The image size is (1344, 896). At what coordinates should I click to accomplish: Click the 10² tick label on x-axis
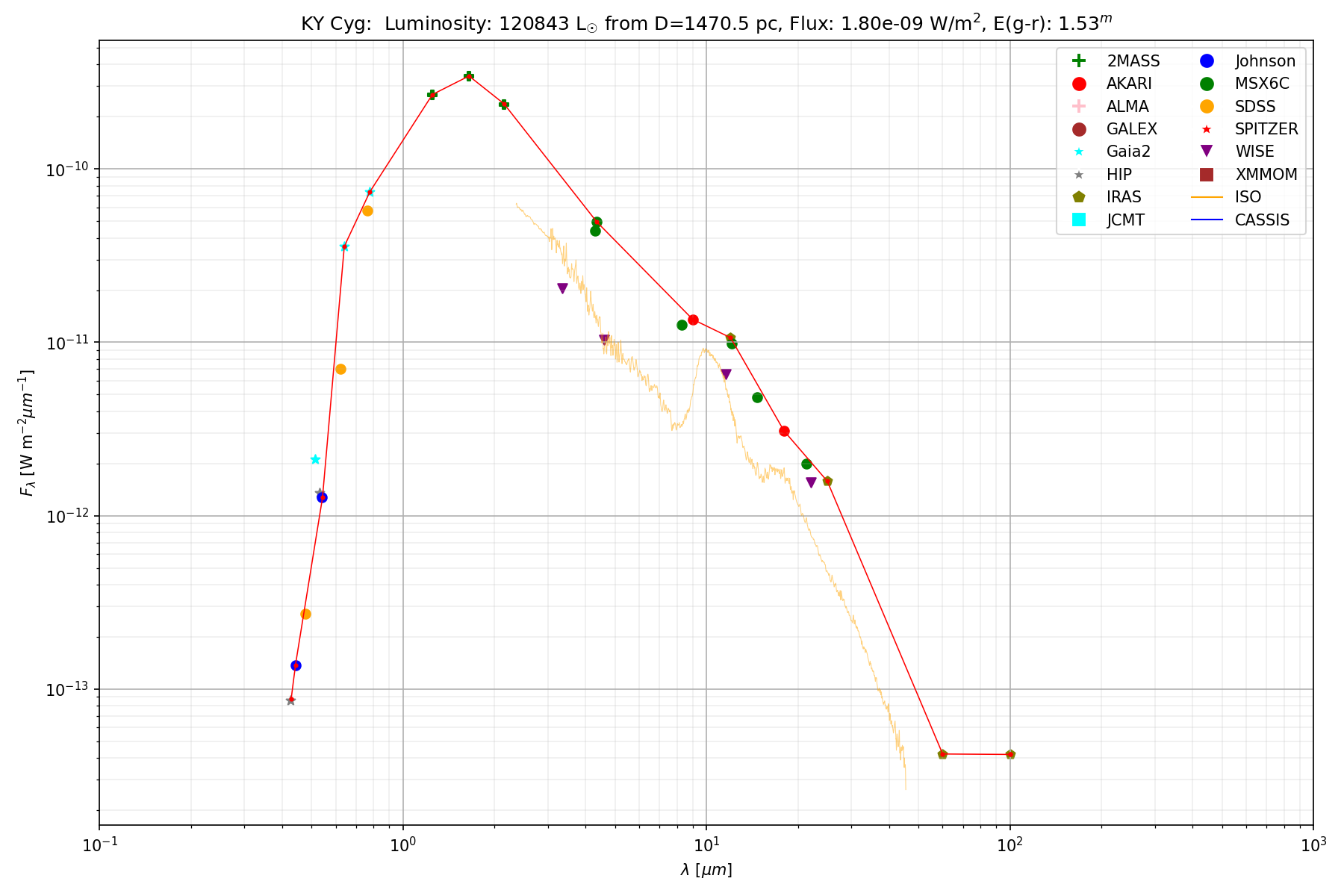[x=1010, y=843]
